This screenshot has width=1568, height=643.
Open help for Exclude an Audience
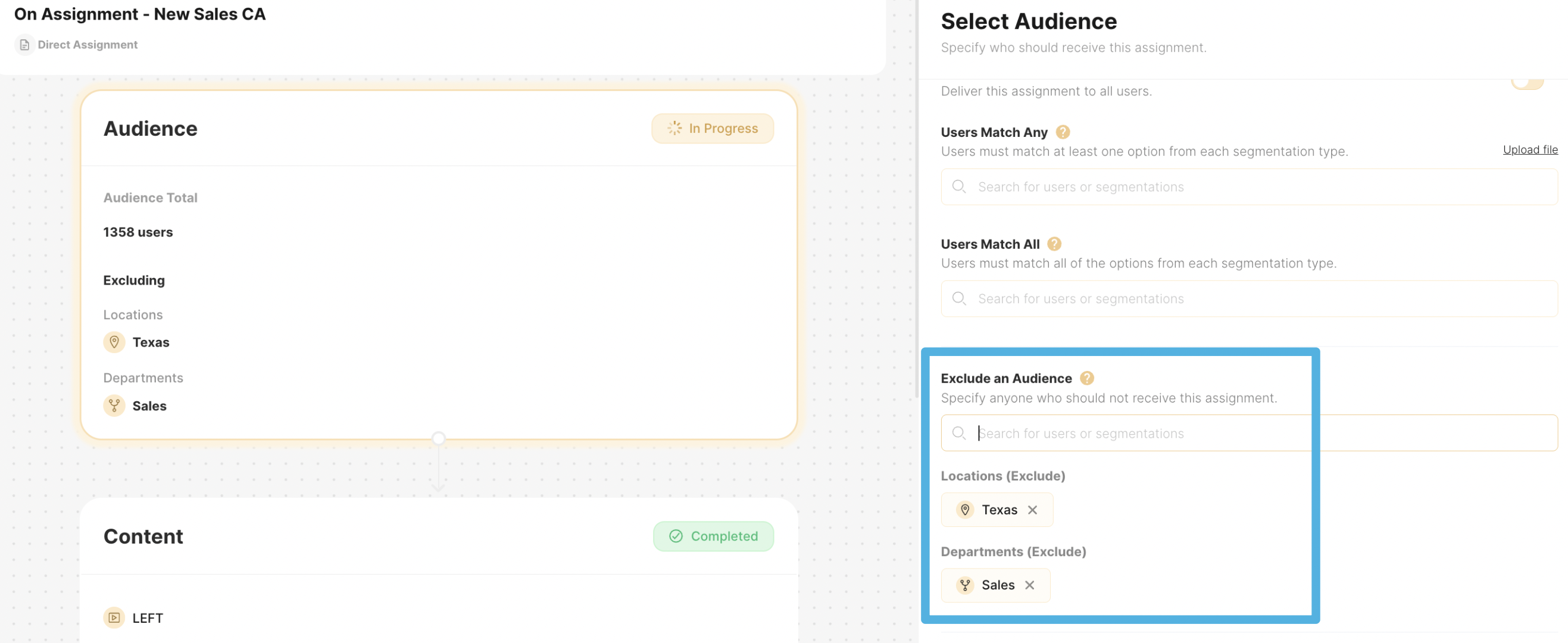1086,378
